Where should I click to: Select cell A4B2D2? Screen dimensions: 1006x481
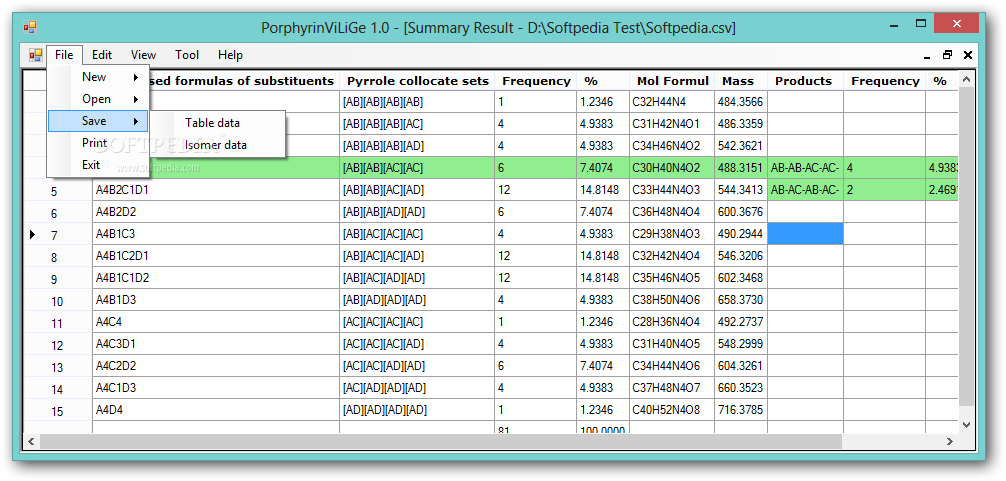click(x=216, y=212)
